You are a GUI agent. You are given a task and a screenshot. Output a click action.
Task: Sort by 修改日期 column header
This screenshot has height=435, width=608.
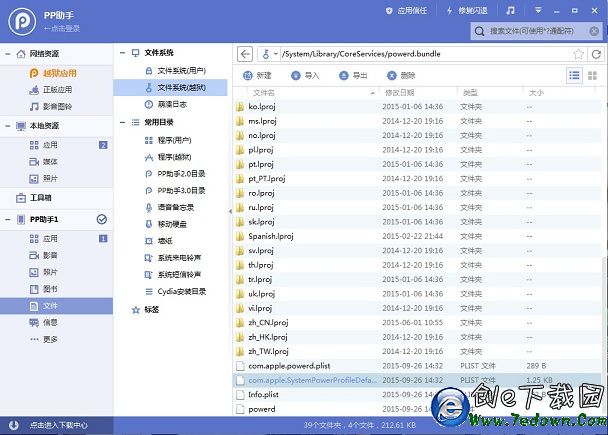pos(399,93)
